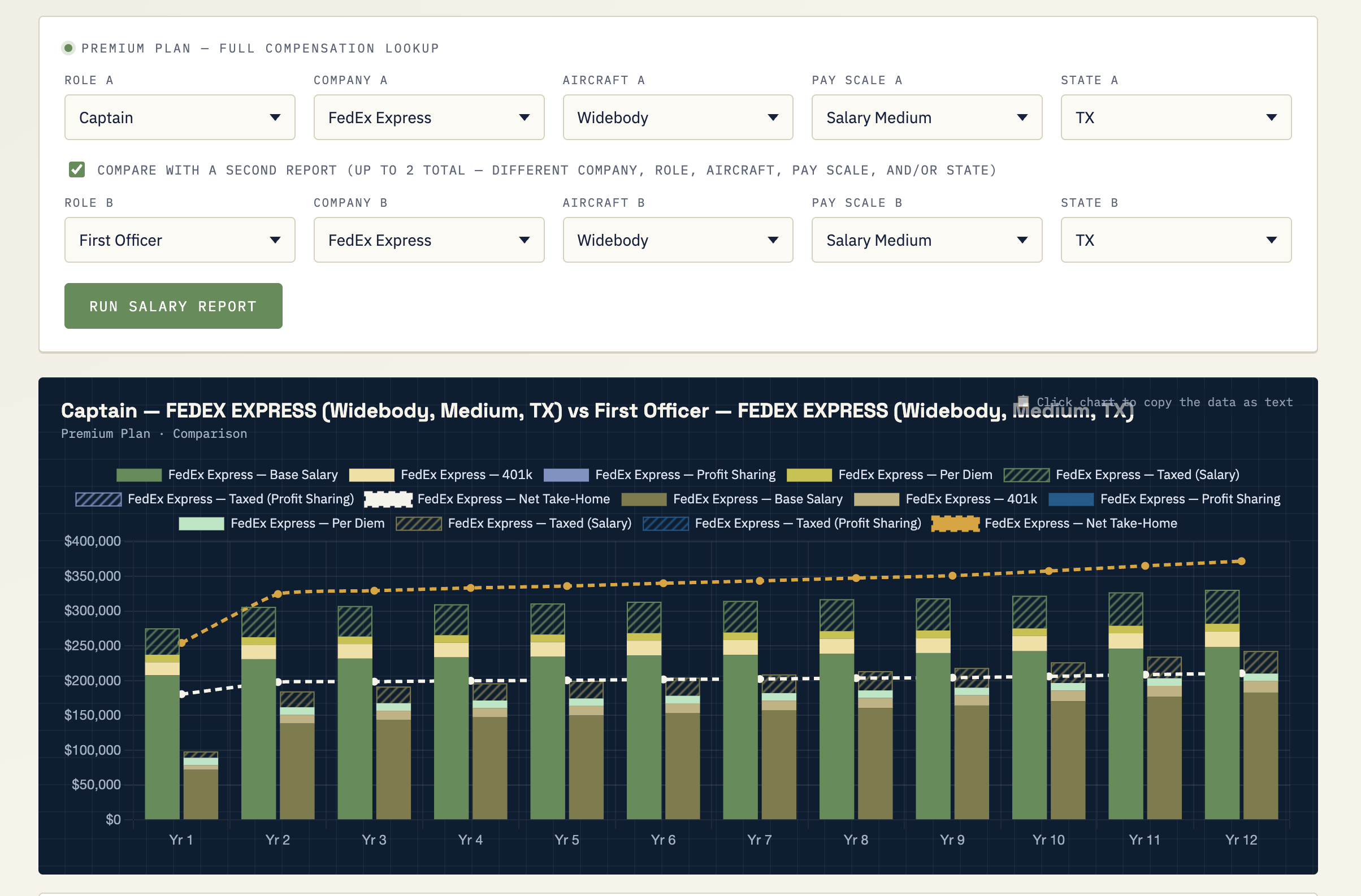Click the white line point at Yr 12
This screenshot has height=896, width=1361.
tap(1242, 673)
